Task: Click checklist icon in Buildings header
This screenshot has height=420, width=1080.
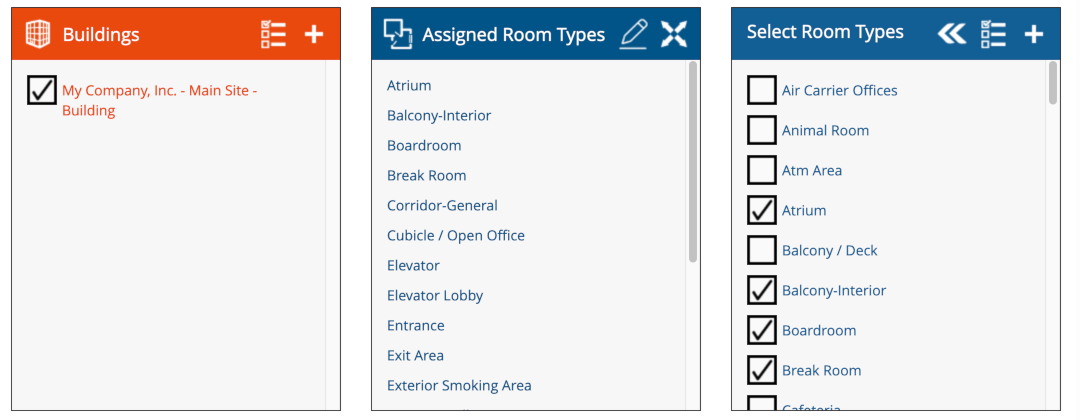Action: point(273,34)
